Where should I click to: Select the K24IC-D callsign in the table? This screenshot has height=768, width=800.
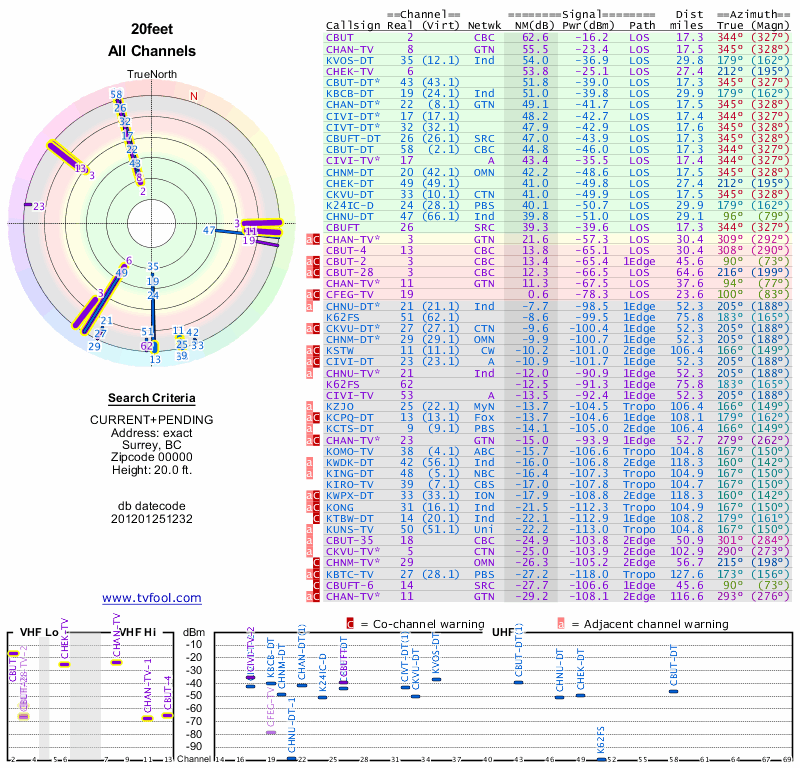350,206
